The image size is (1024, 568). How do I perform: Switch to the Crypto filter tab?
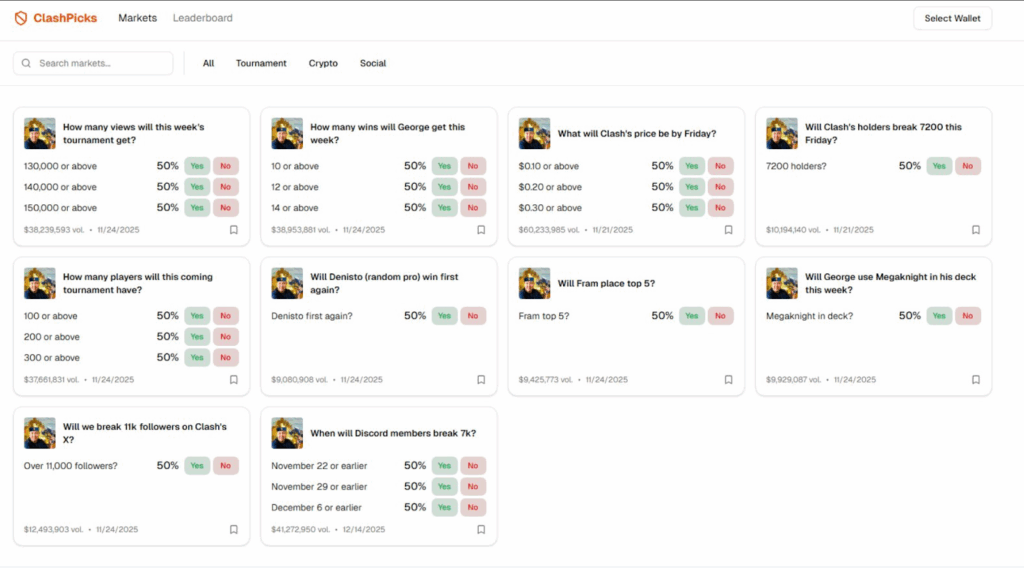point(323,63)
